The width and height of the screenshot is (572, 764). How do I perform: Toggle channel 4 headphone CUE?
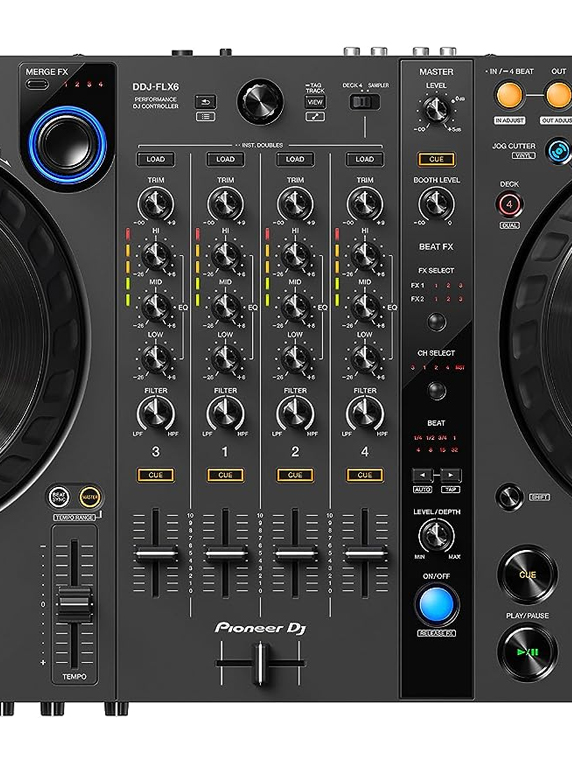pos(364,475)
